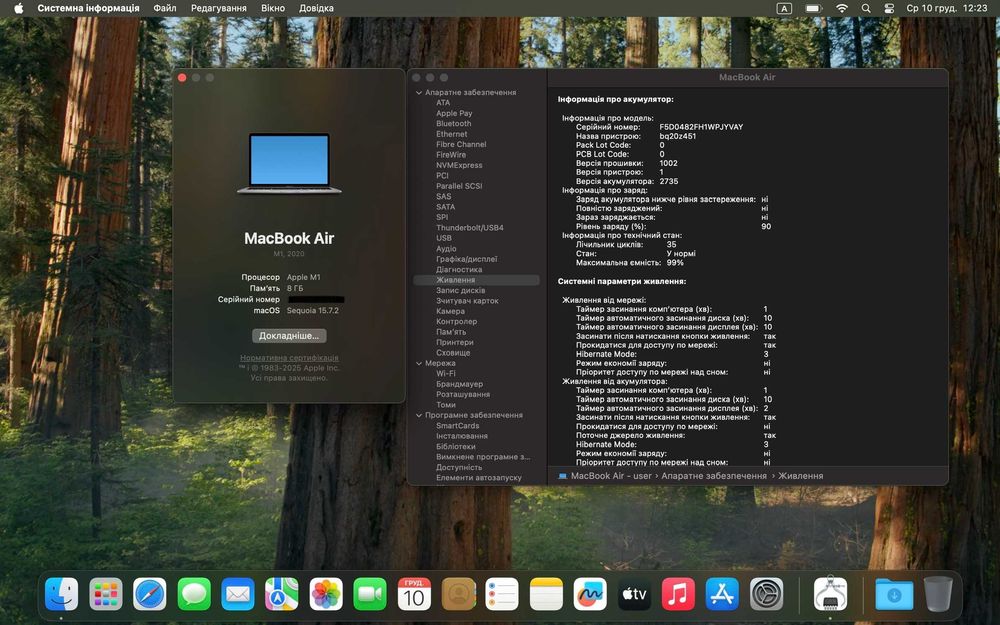Click the Докладніше… button
This screenshot has height=625, width=1000.
tap(289, 335)
